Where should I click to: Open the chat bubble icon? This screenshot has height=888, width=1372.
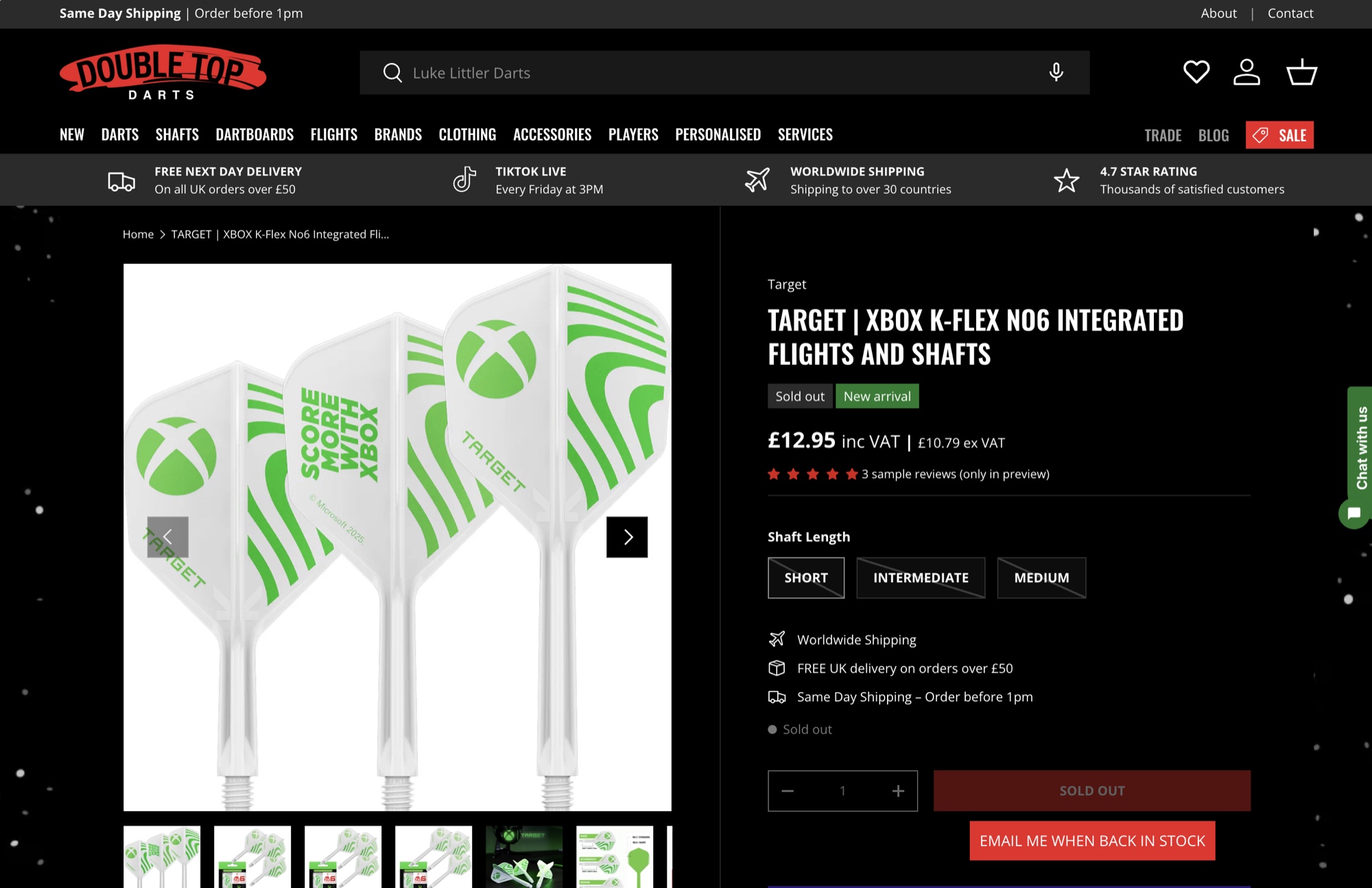coord(1353,513)
